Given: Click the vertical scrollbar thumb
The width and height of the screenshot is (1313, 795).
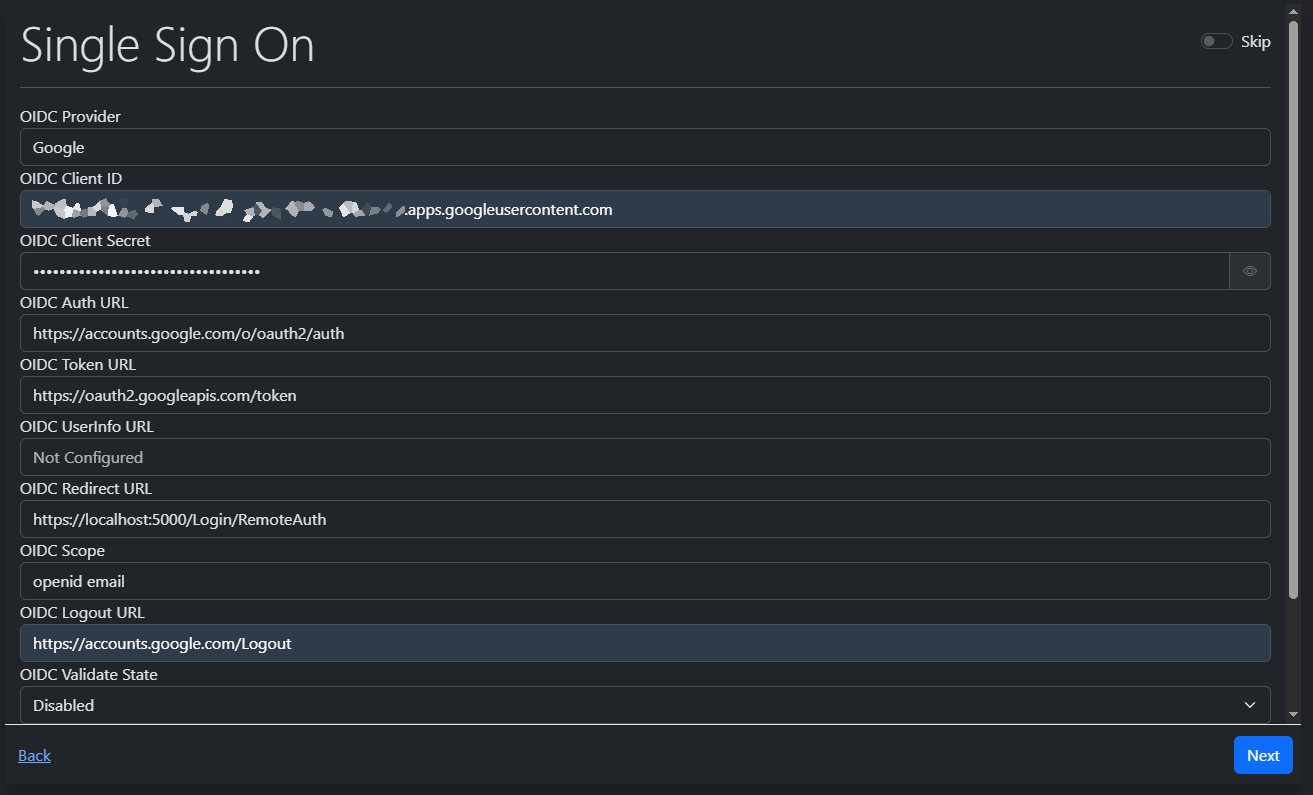Looking at the screenshot, I should (1293, 300).
